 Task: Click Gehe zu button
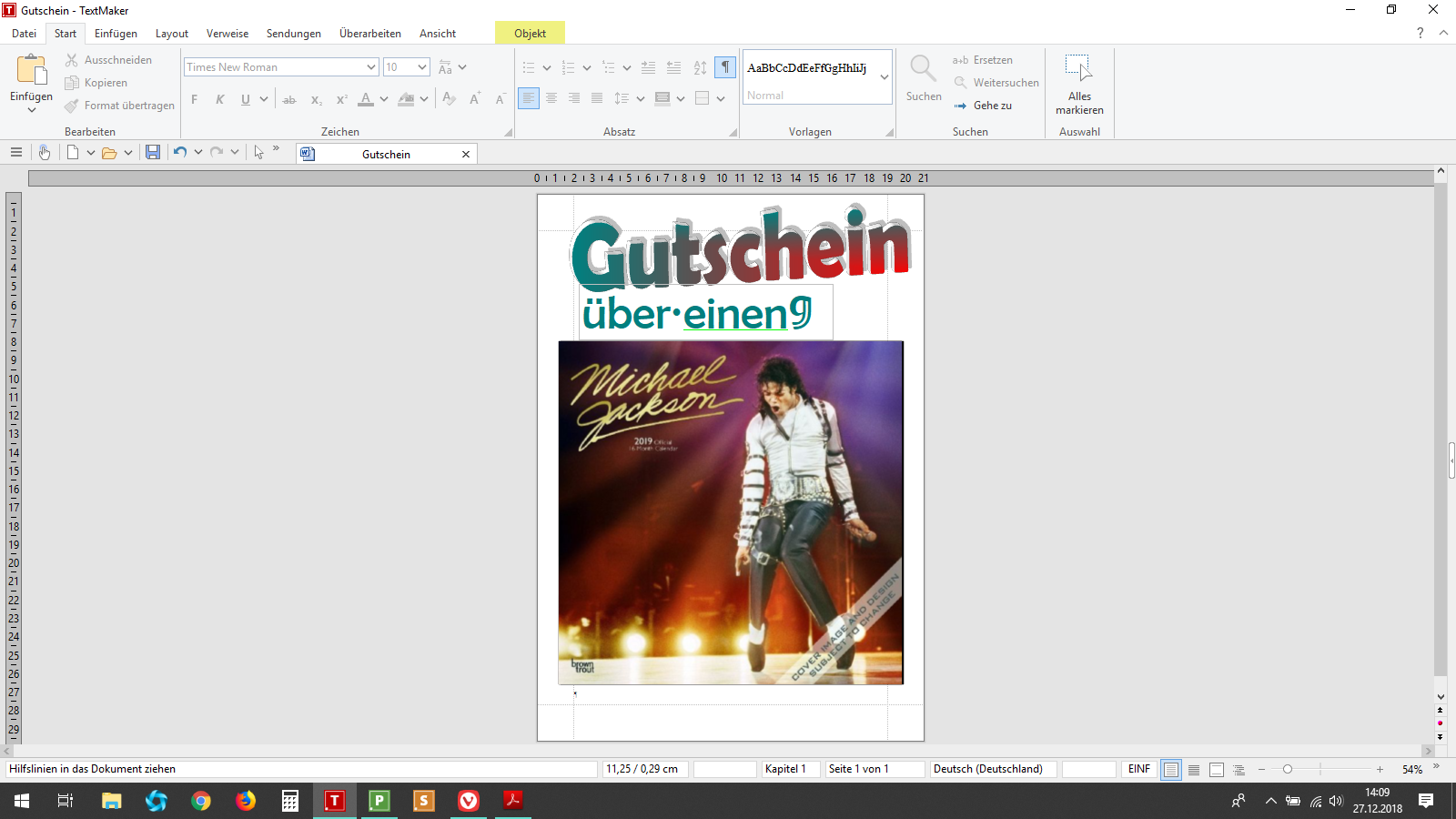tap(983, 106)
